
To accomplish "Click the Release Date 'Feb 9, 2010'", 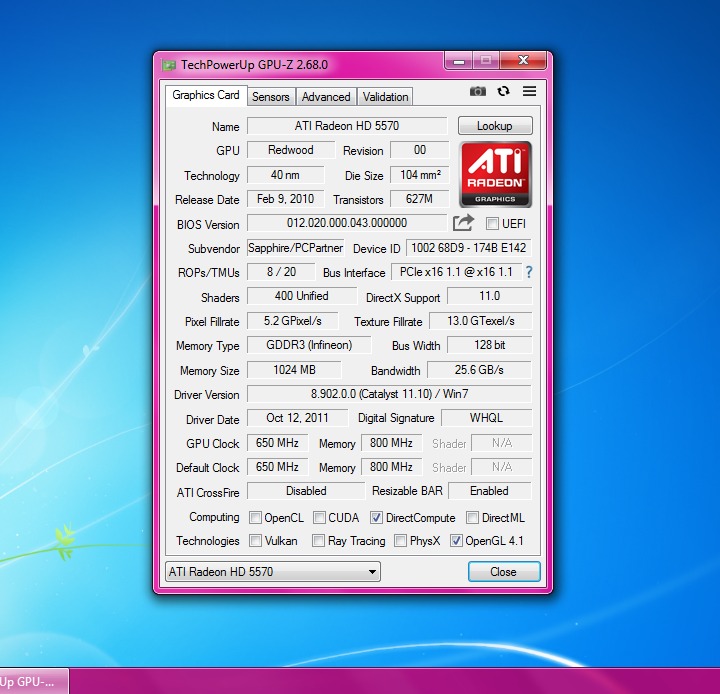I will pyautogui.click(x=286, y=199).
